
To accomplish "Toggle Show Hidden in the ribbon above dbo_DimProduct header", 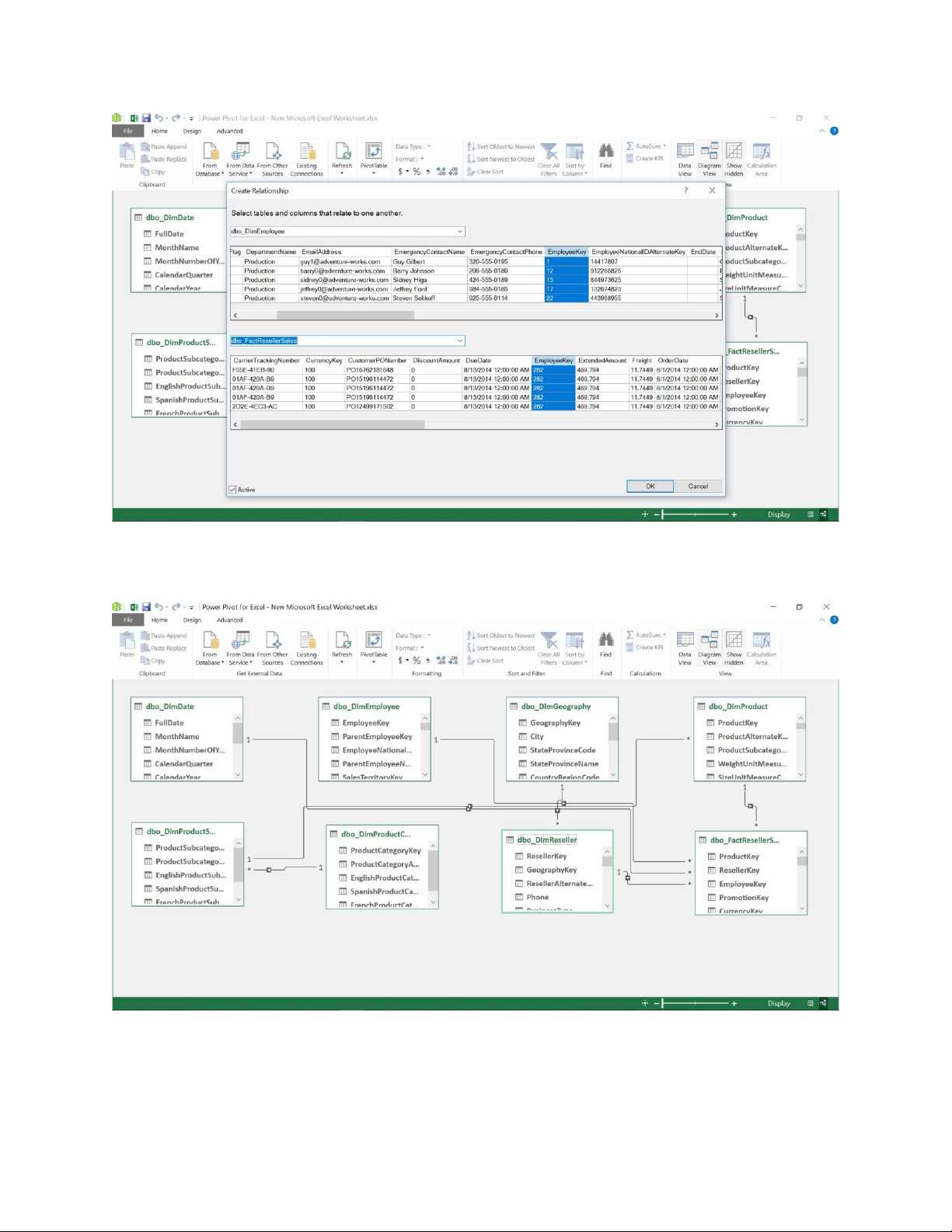I will (x=734, y=640).
